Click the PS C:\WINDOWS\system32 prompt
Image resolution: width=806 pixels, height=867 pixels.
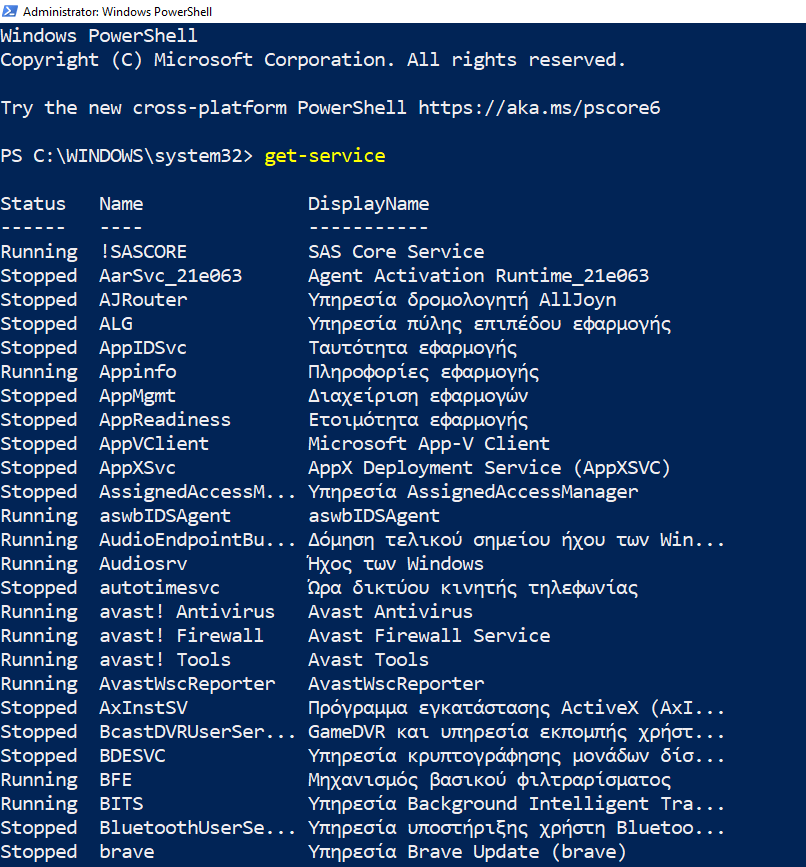pyautogui.click(x=126, y=156)
